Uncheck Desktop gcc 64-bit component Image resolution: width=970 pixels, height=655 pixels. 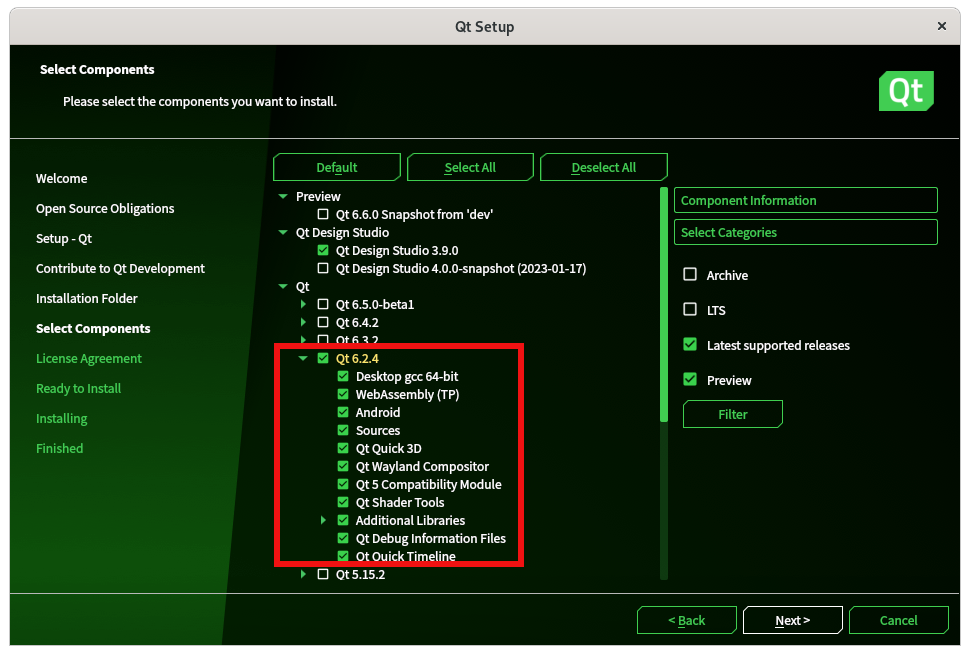[343, 375]
